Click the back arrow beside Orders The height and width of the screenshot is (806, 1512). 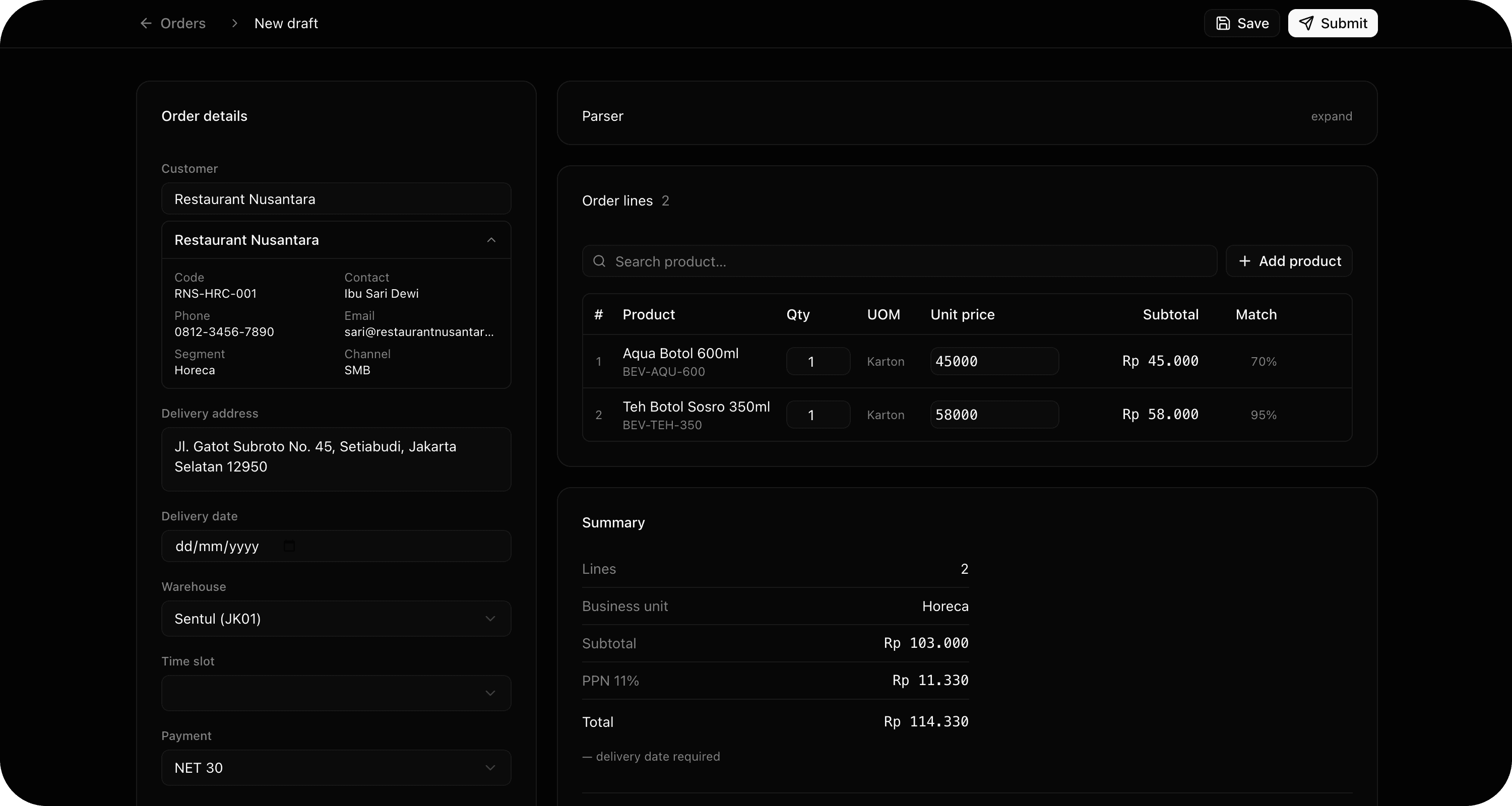[x=145, y=24]
